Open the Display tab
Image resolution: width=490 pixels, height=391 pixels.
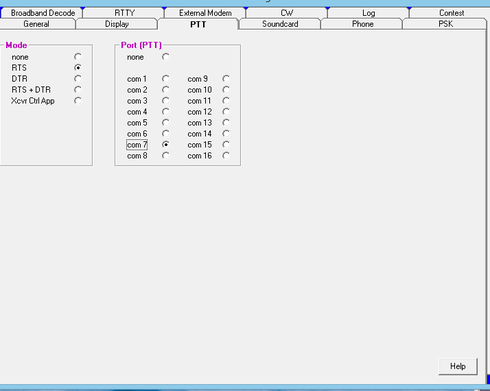coord(117,24)
